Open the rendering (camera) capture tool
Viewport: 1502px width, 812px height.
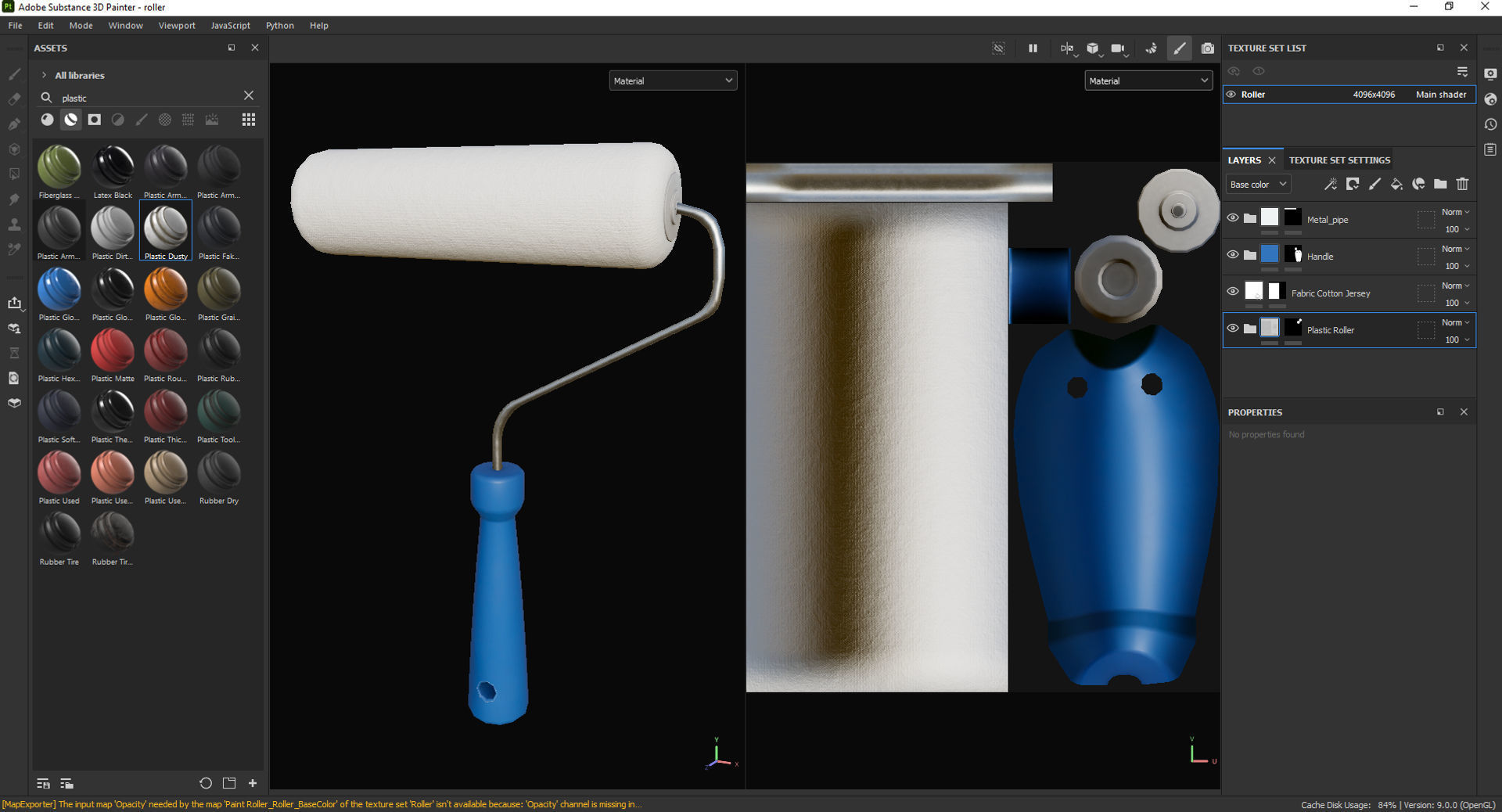coord(1207,49)
